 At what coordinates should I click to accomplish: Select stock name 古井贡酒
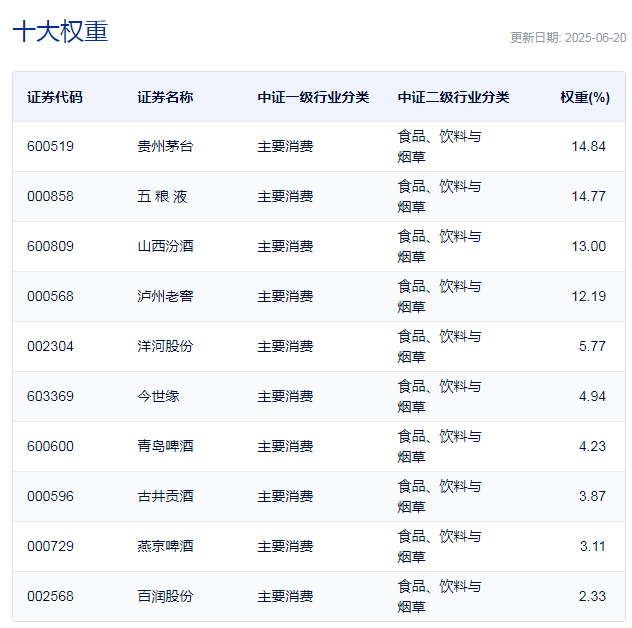tap(165, 496)
